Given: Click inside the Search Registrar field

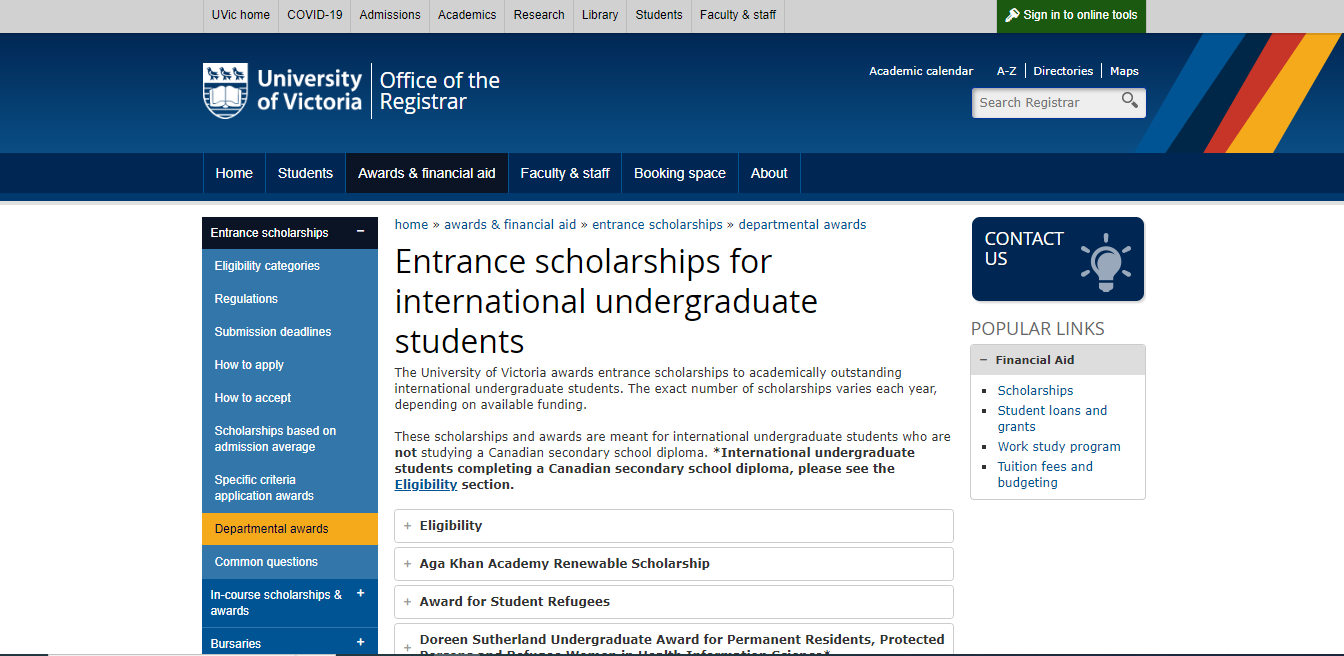Looking at the screenshot, I should pos(1045,103).
